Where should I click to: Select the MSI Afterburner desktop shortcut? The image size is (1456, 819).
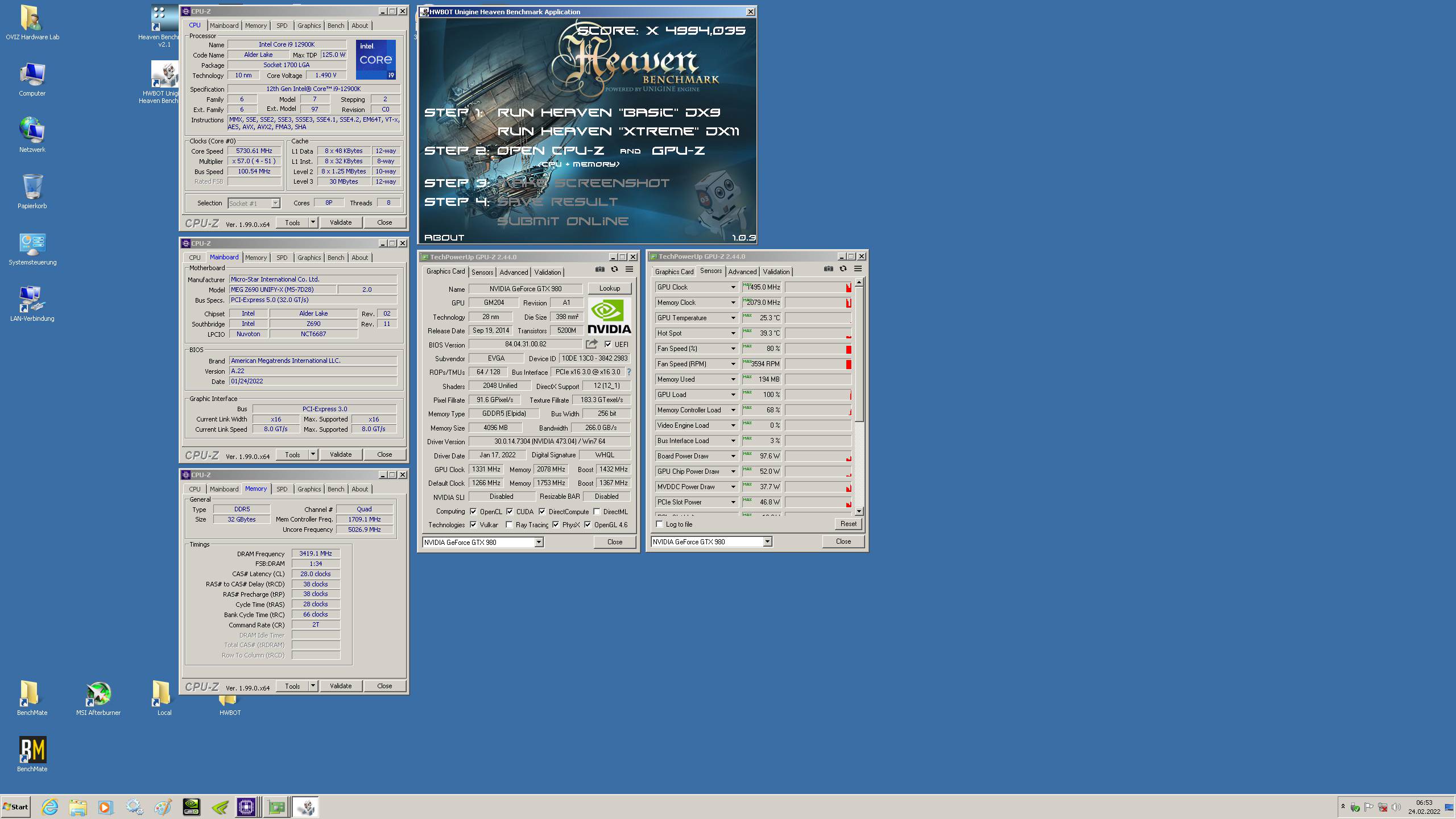tap(98, 698)
